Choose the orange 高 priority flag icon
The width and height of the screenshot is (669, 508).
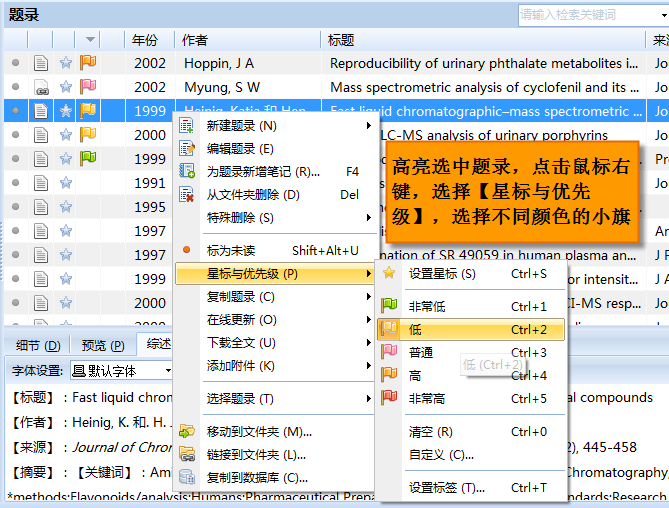389,374
